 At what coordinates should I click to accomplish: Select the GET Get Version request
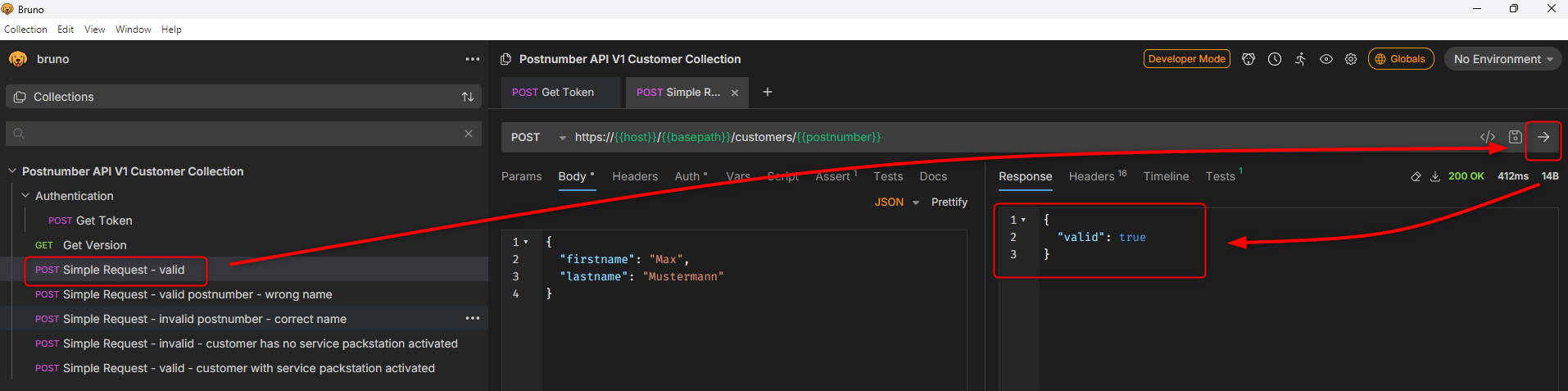pos(81,245)
